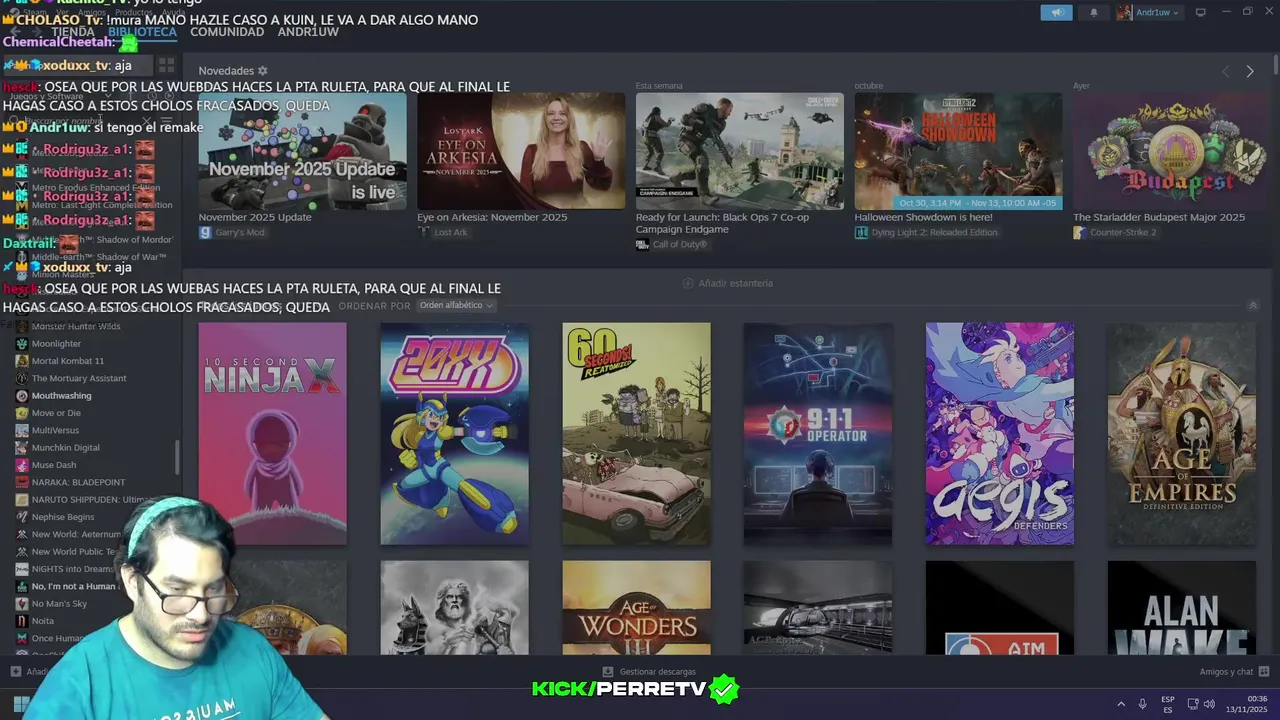Screen dimensions: 1280x720
Task: Open Halloween Showdown news thumbnail
Action: pos(958,151)
